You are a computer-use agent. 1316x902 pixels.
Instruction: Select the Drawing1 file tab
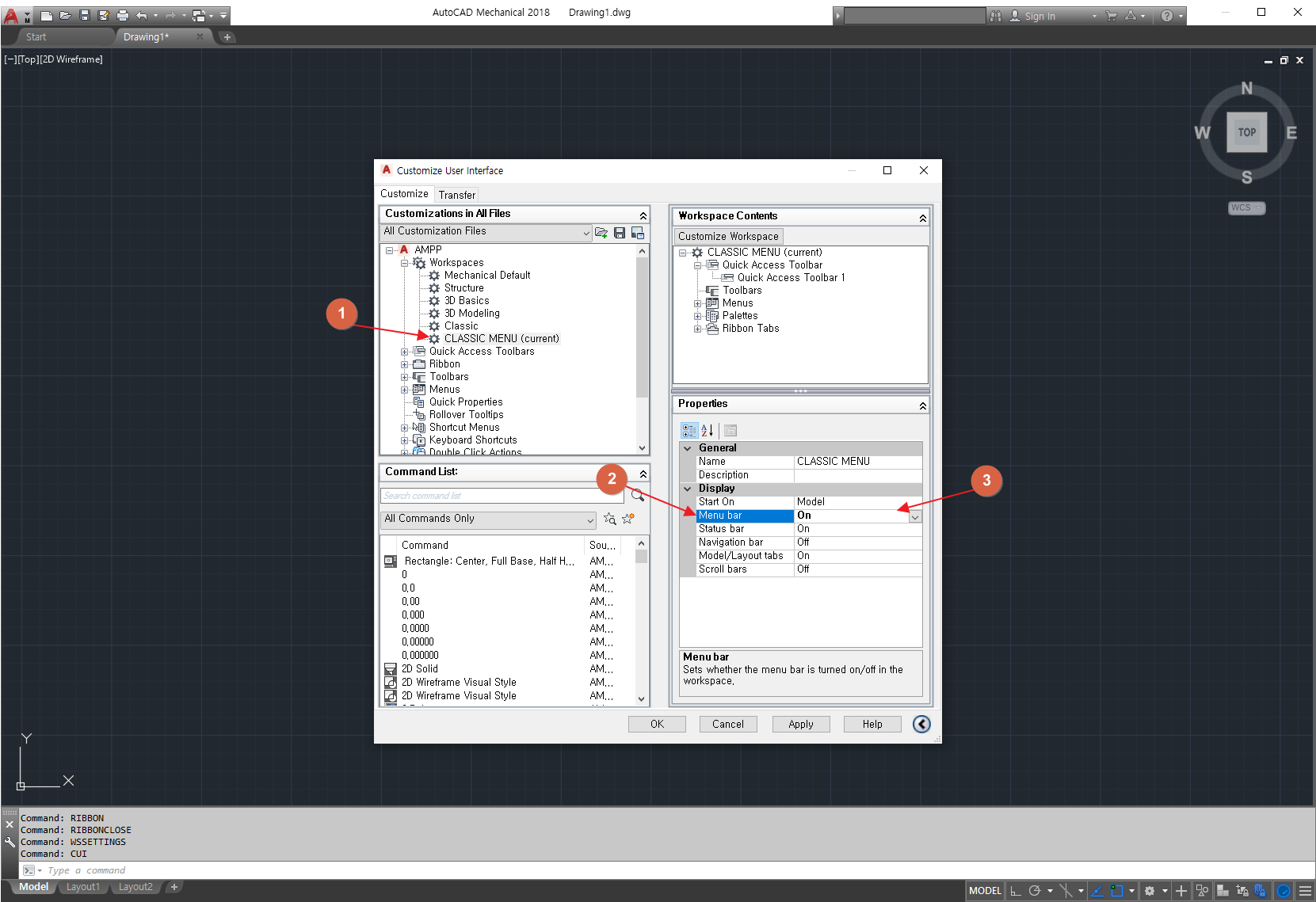(x=147, y=37)
